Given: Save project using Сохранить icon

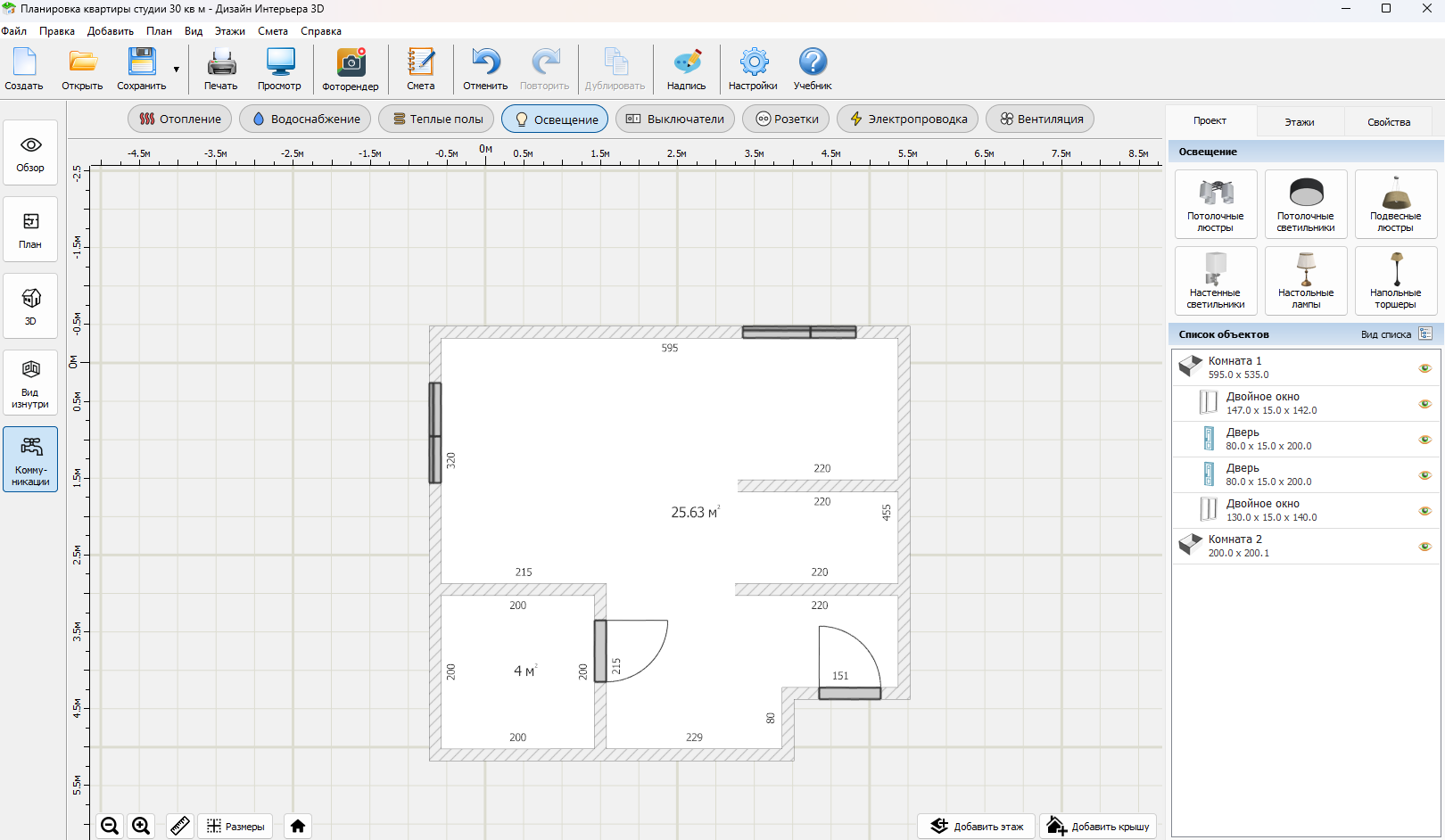Looking at the screenshot, I should [x=141, y=69].
